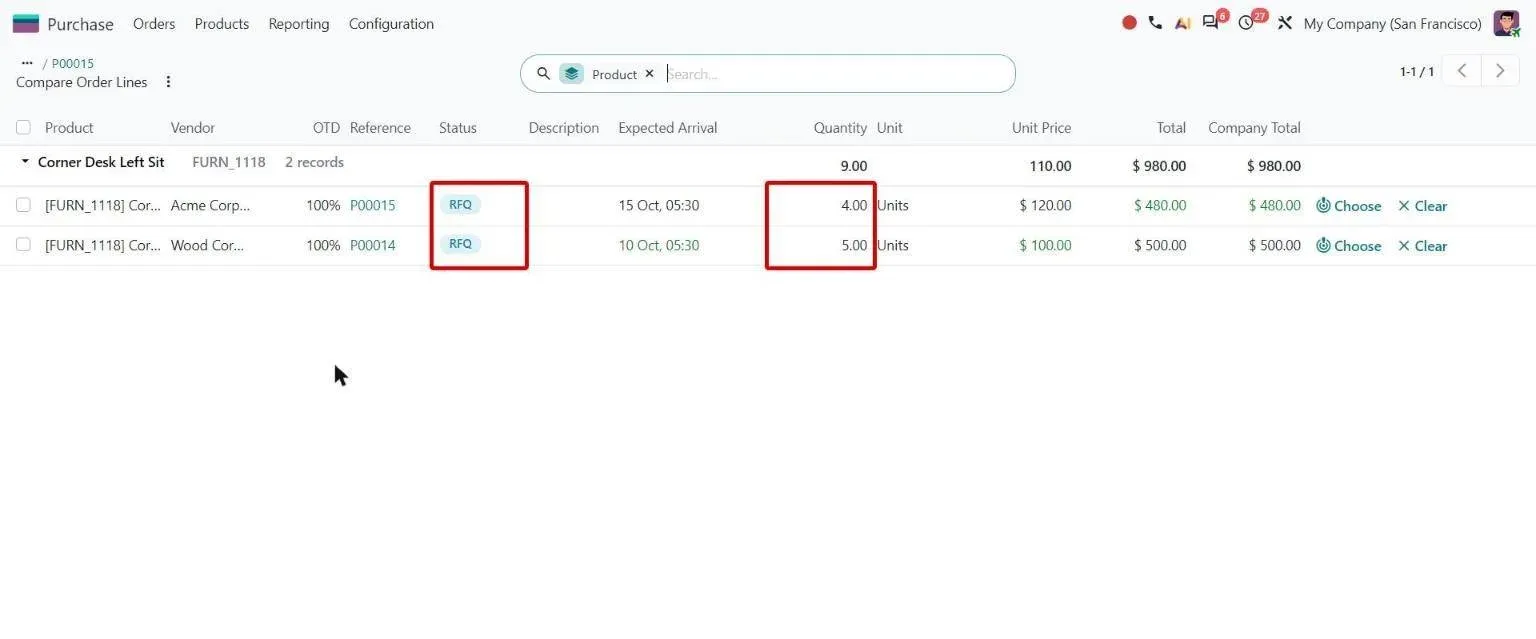Open the Purchase app home icon
The height and width of the screenshot is (639, 1536).
point(26,23)
